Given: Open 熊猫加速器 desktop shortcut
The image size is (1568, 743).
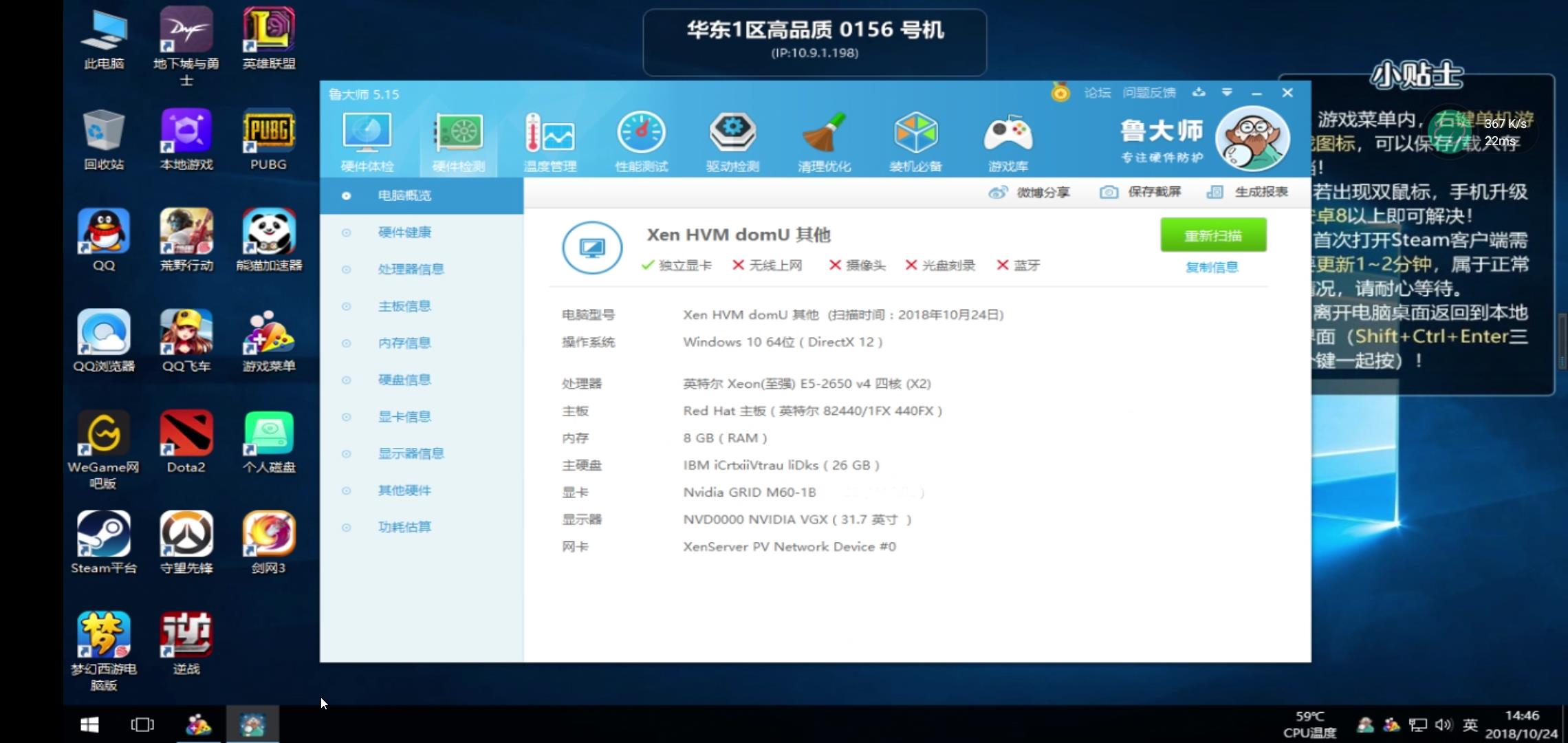Looking at the screenshot, I should tap(269, 241).
